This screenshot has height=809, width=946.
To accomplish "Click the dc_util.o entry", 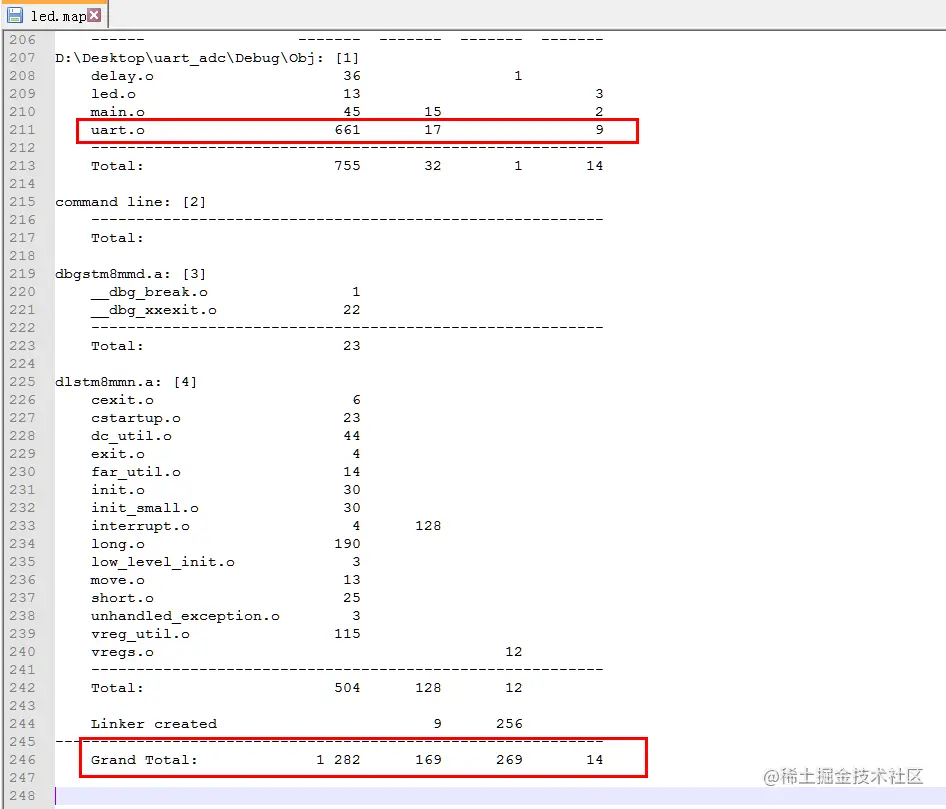I will (x=131, y=436).
